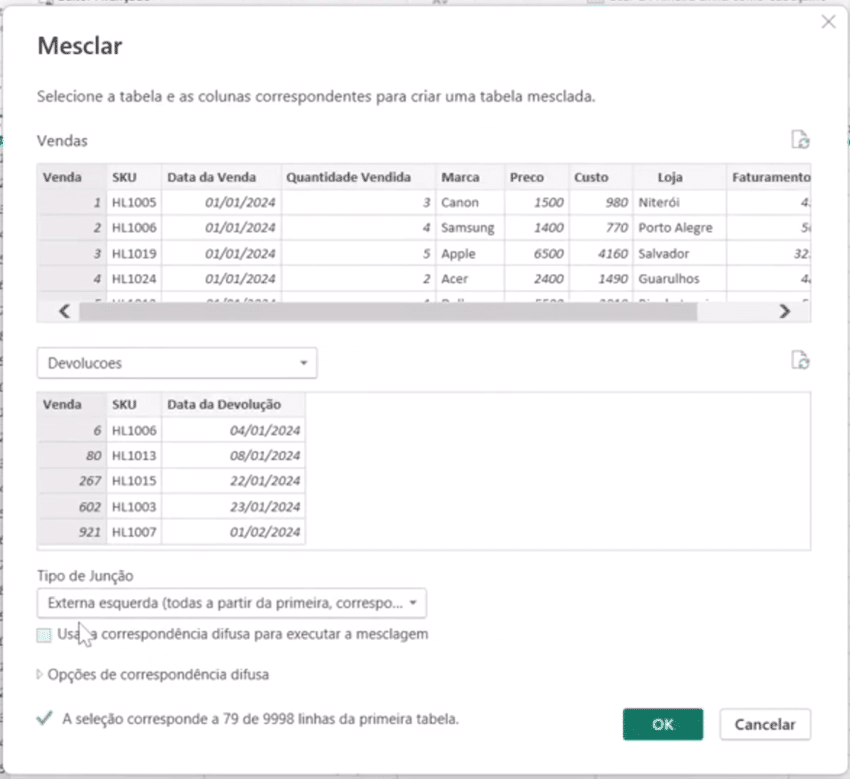
Task: Select the Preco column header
Action: tap(537, 177)
